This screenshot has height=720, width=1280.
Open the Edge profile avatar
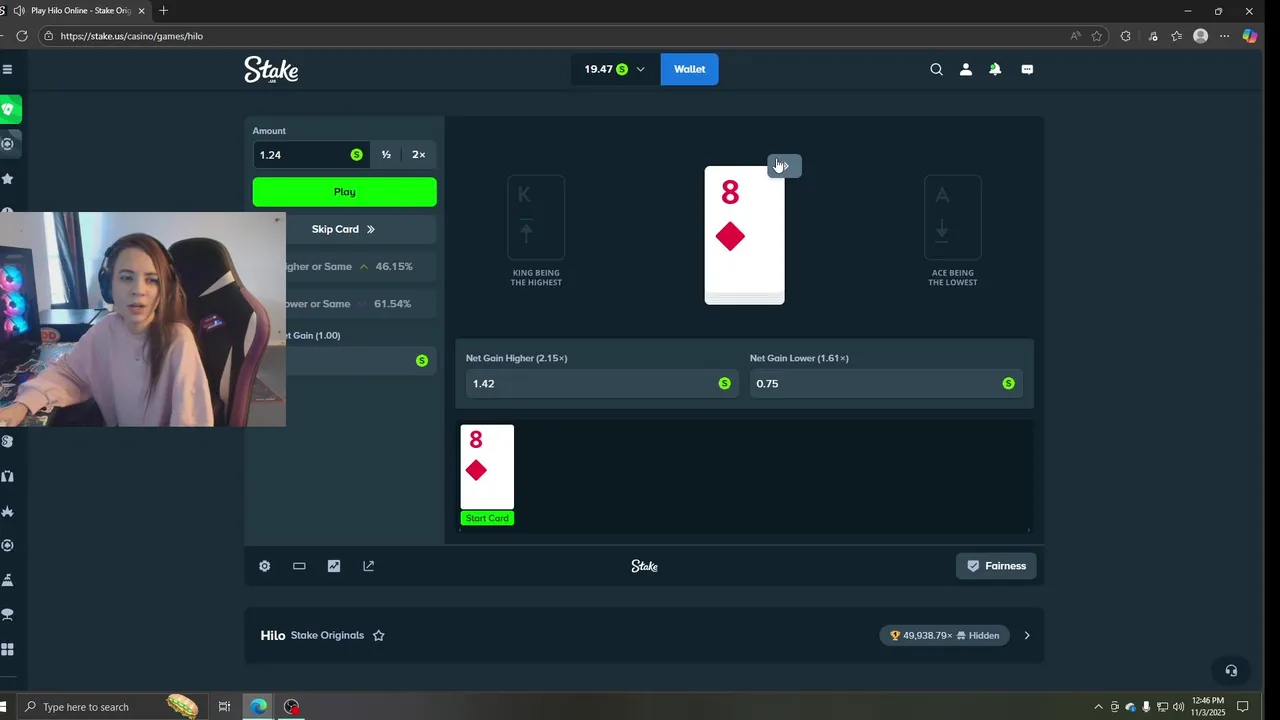1201,36
